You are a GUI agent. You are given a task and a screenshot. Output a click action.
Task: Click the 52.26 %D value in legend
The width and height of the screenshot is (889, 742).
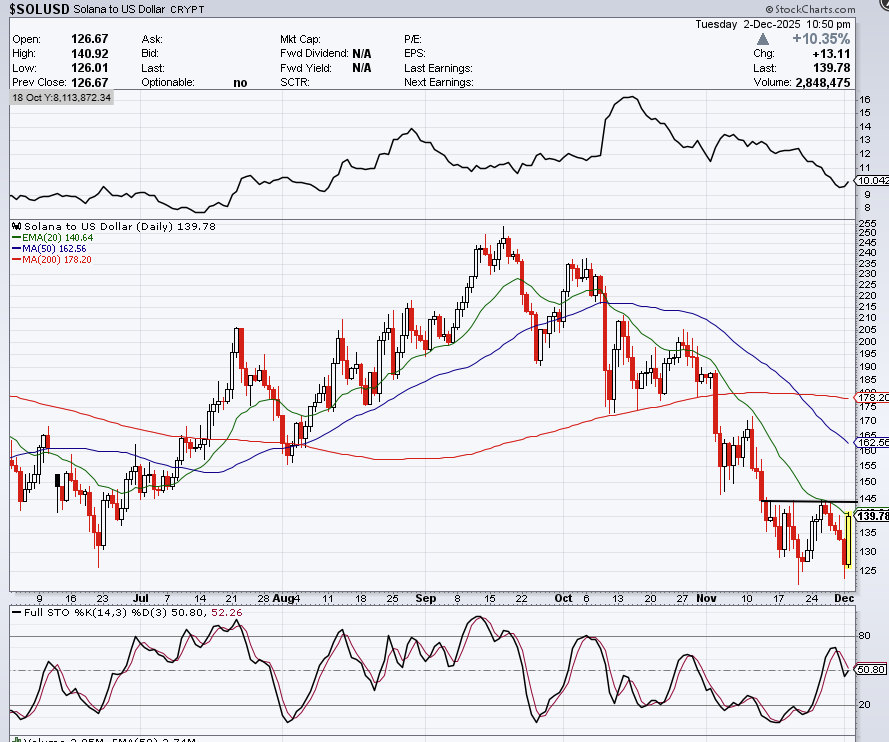[x=227, y=612]
